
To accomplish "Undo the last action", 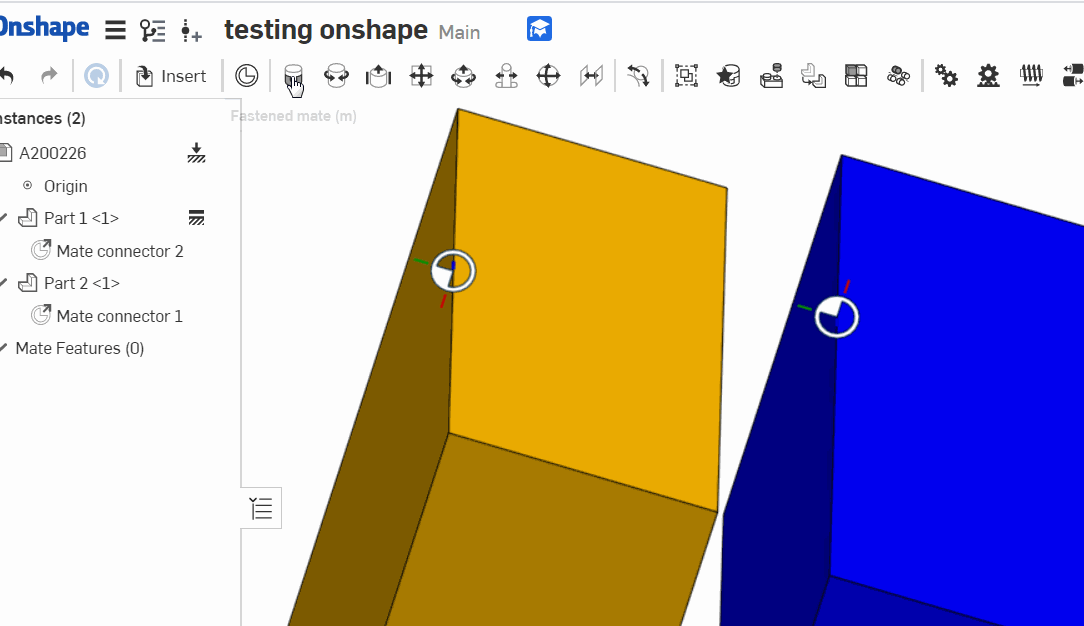I will 7,75.
